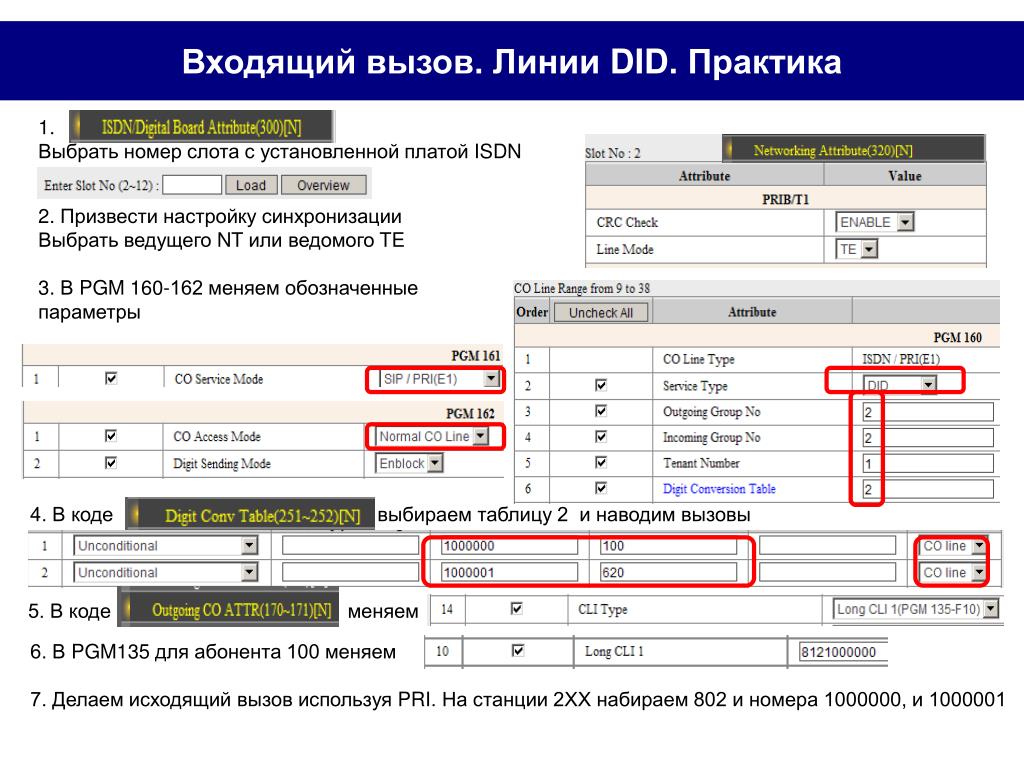
Task: Toggle the Outgoing Group No checkbox
Action: tap(601, 411)
